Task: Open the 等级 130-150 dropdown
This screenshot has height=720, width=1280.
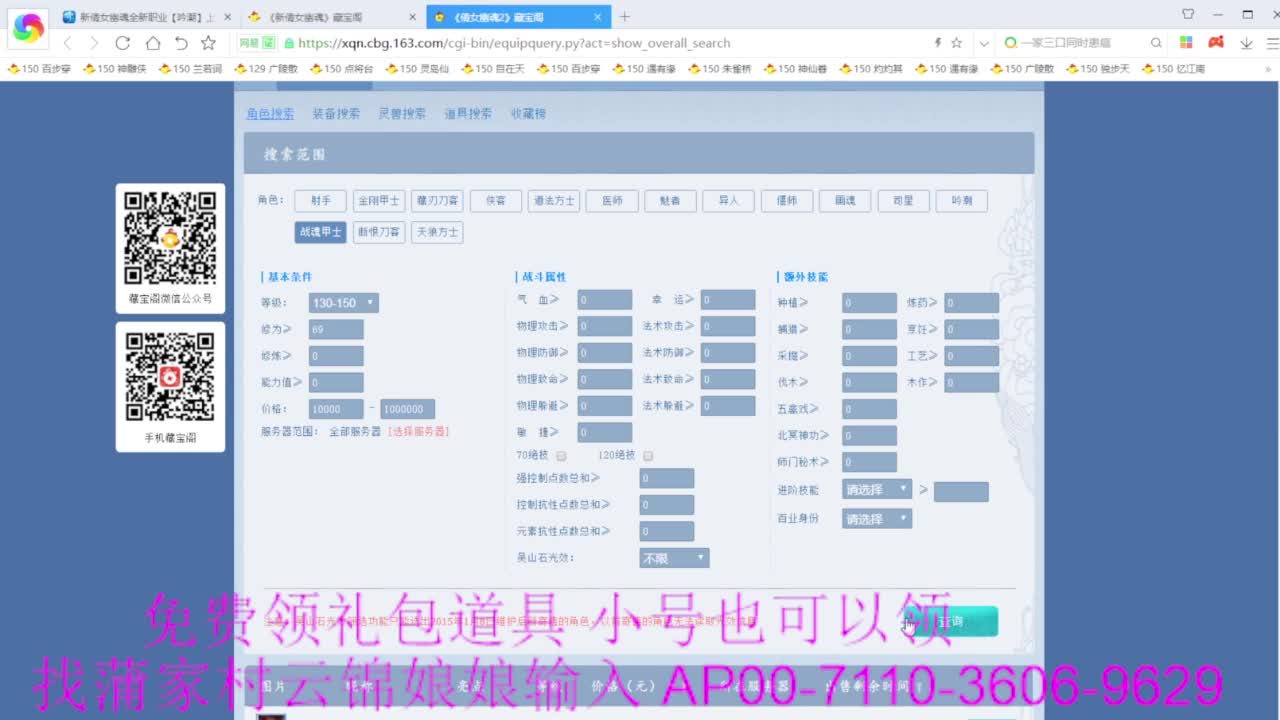Action: (x=345, y=302)
